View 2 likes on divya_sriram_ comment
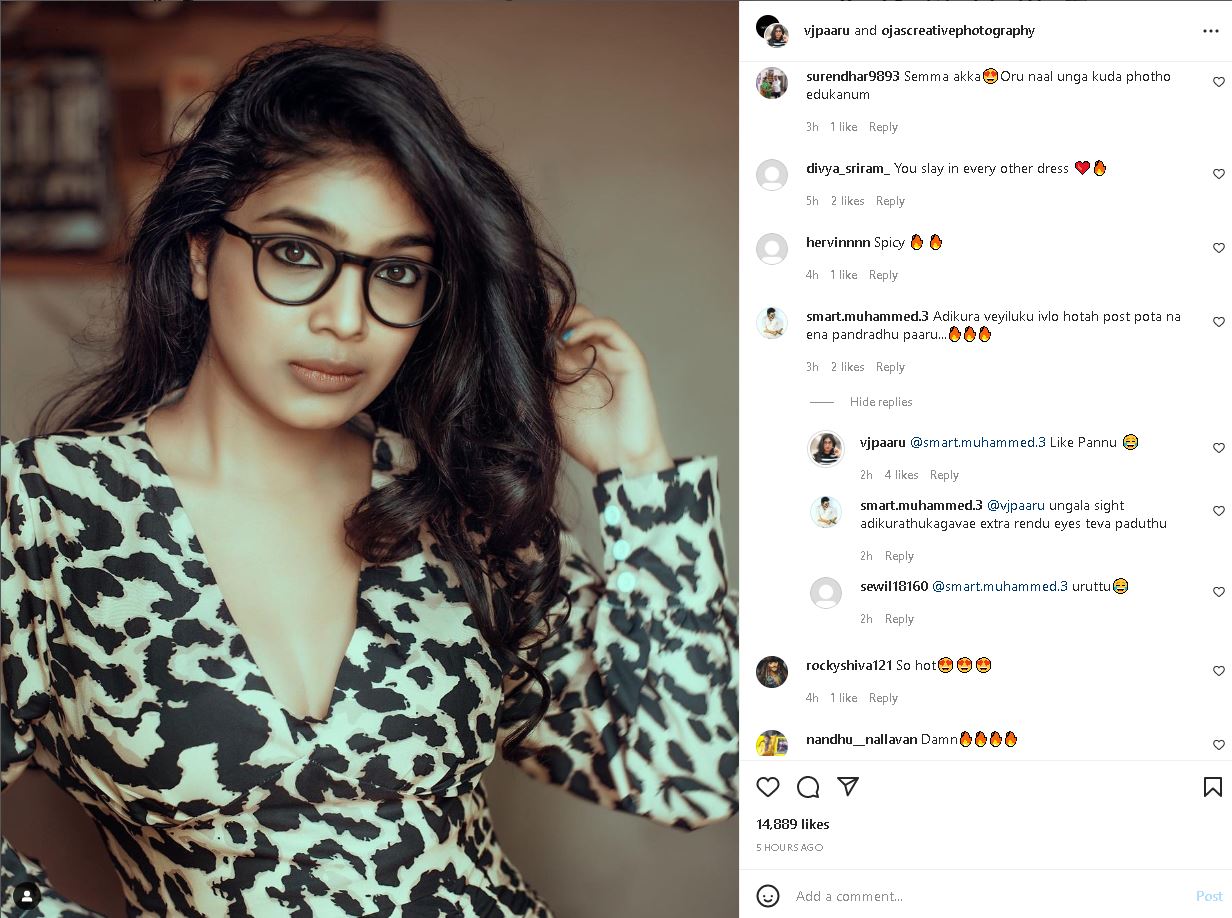Image resolution: width=1232 pixels, height=918 pixels. (x=847, y=201)
